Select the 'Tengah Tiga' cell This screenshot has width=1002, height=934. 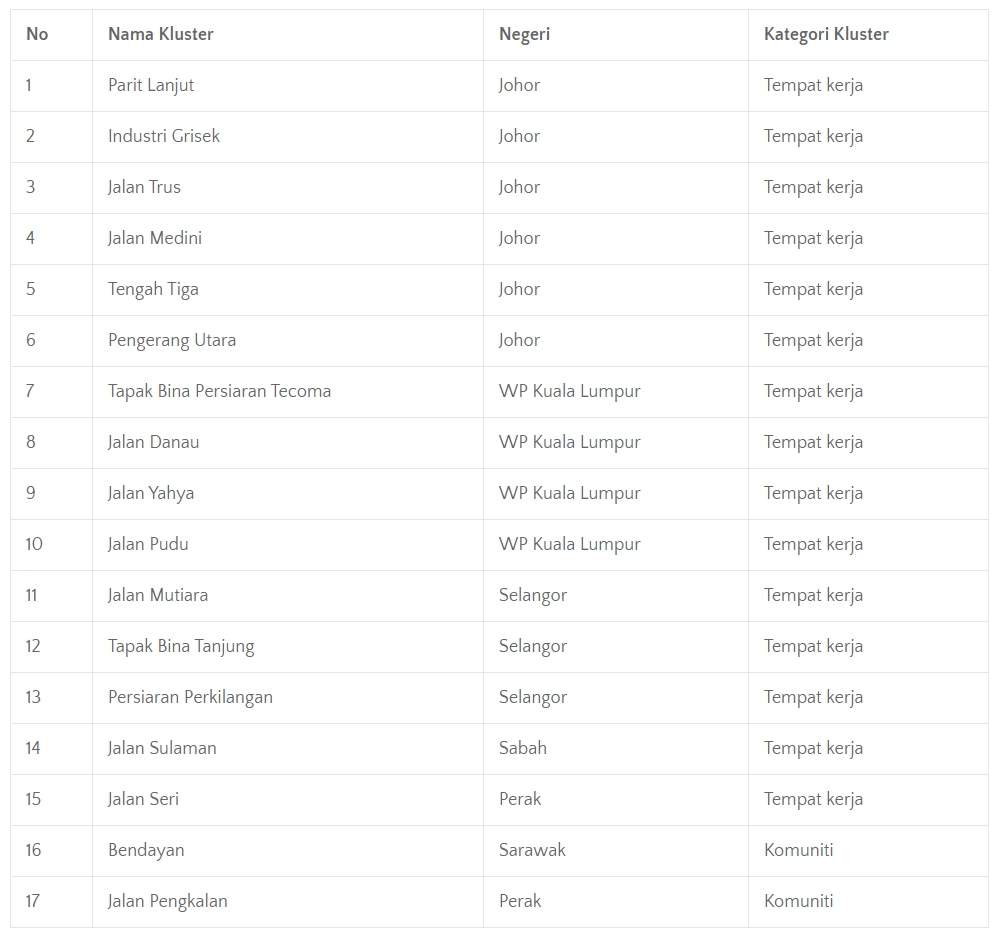point(153,289)
